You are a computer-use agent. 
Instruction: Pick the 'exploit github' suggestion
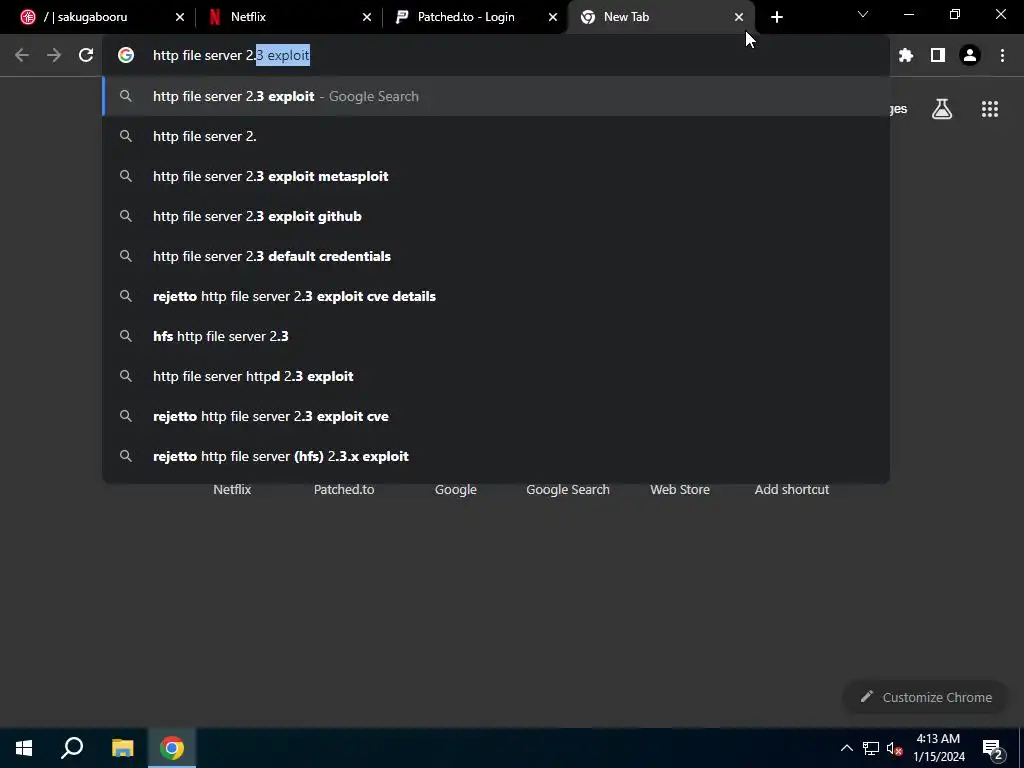point(496,216)
